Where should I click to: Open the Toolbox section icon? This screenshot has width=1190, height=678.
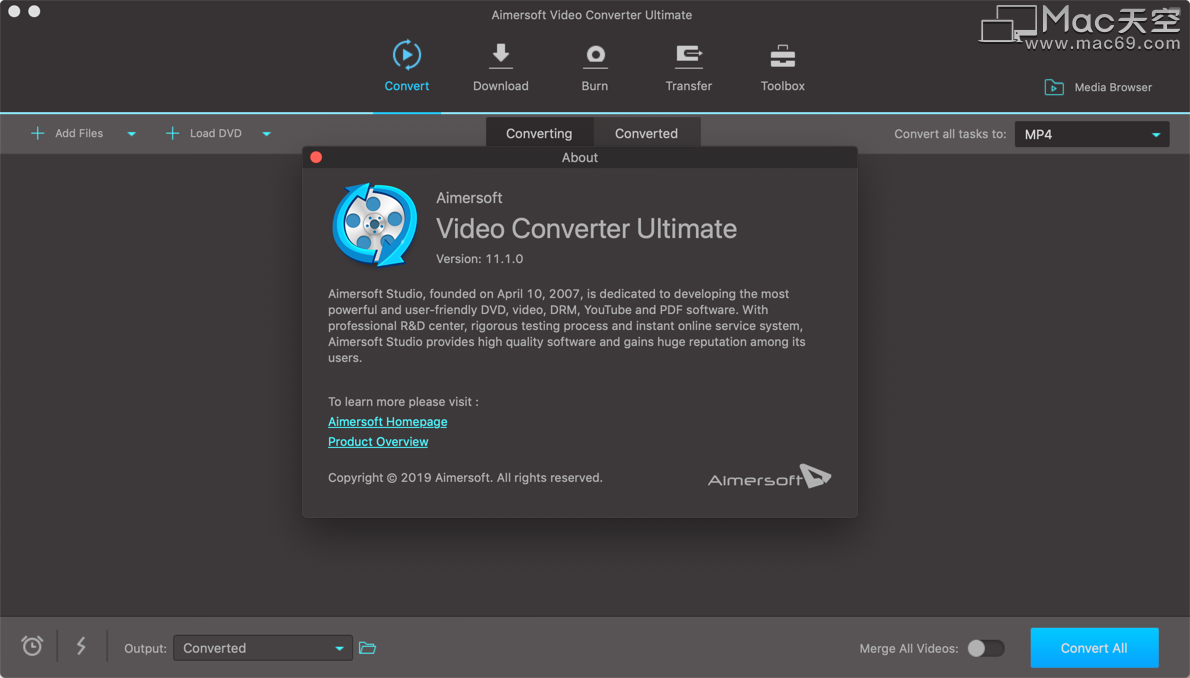point(782,55)
